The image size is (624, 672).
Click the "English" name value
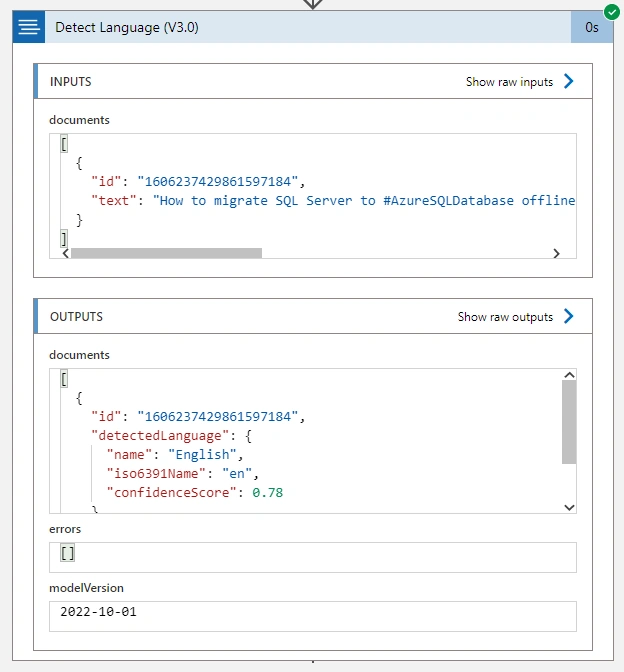point(202,455)
